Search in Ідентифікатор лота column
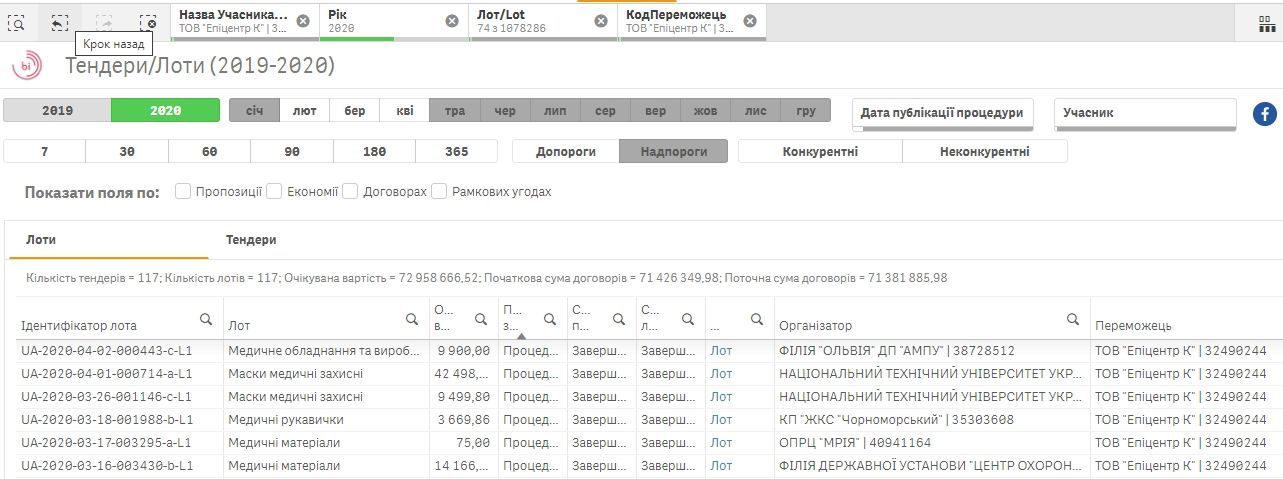This screenshot has height=479, width=1283. 206,319
